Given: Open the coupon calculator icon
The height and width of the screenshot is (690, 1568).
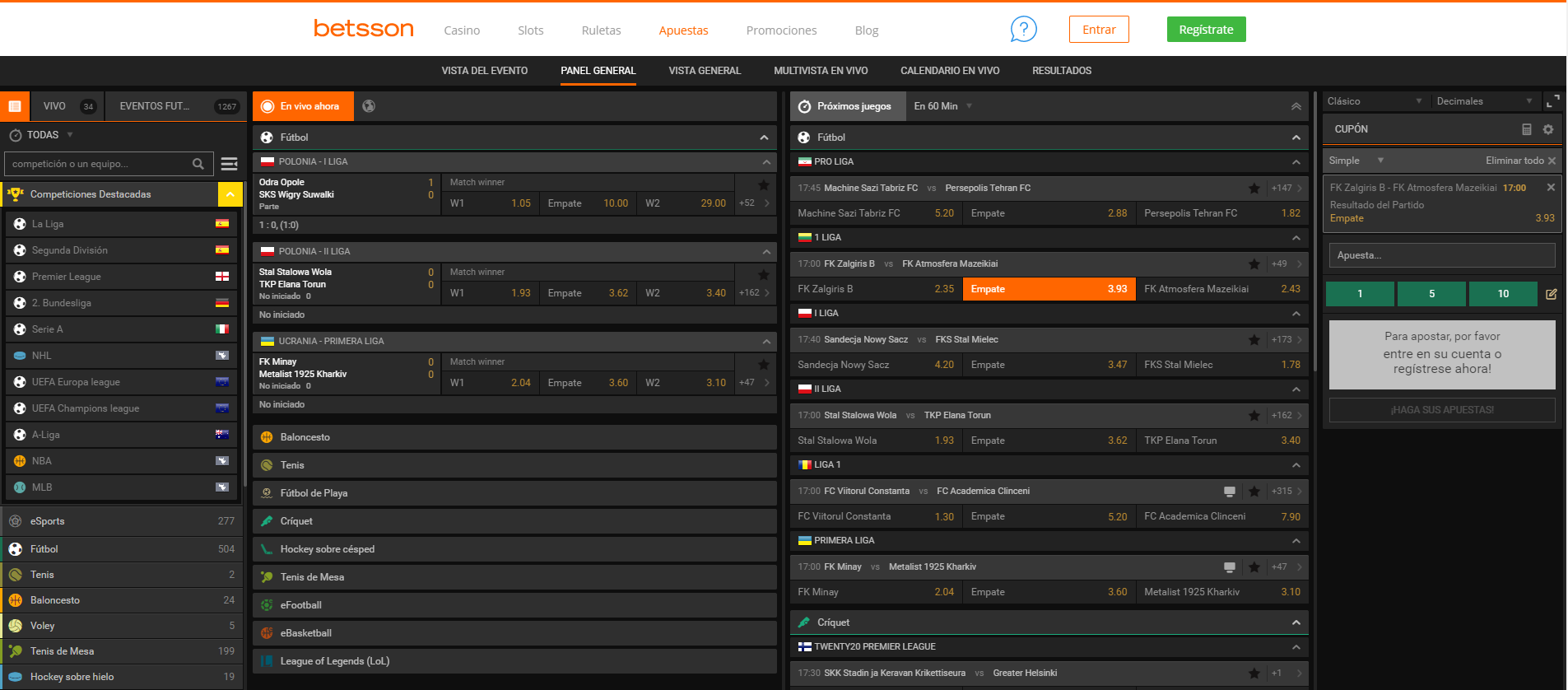Looking at the screenshot, I should pyautogui.click(x=1526, y=129).
